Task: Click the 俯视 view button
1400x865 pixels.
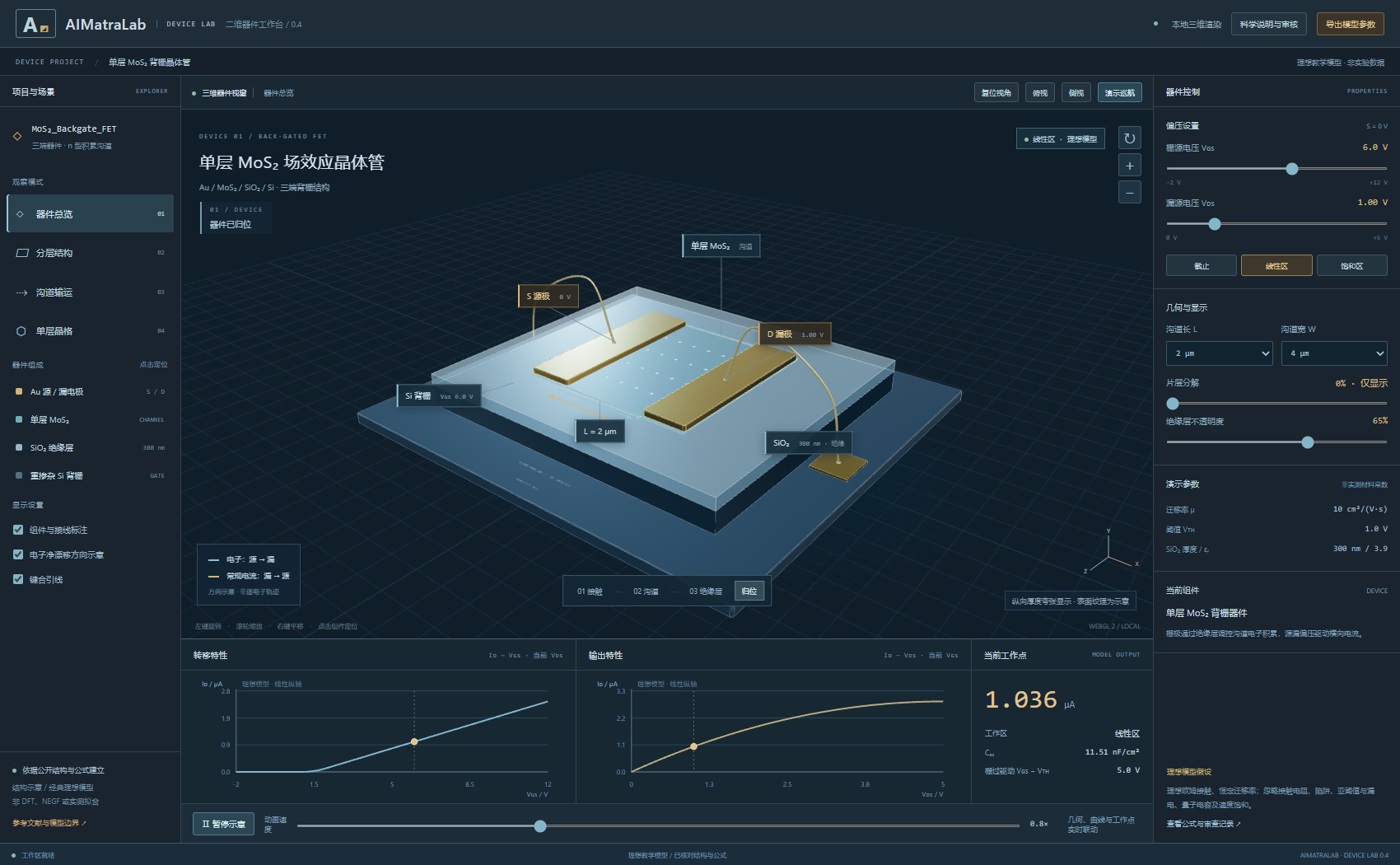Action: [1040, 93]
